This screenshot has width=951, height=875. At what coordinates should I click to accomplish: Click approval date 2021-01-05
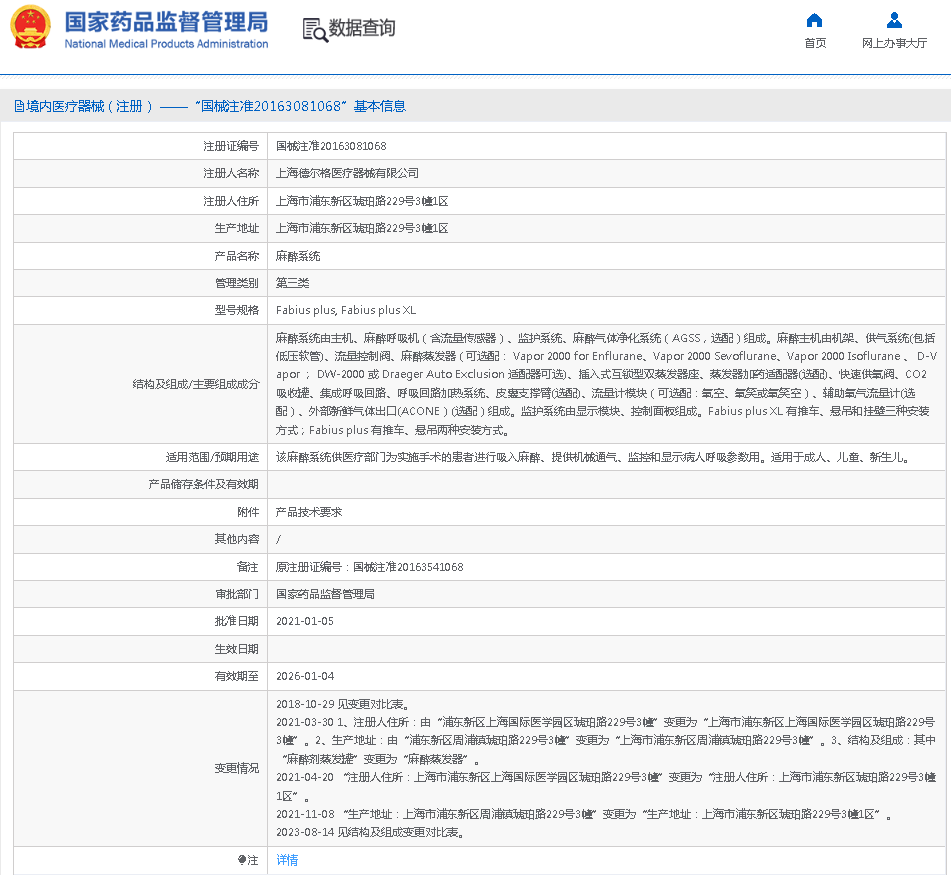305,621
